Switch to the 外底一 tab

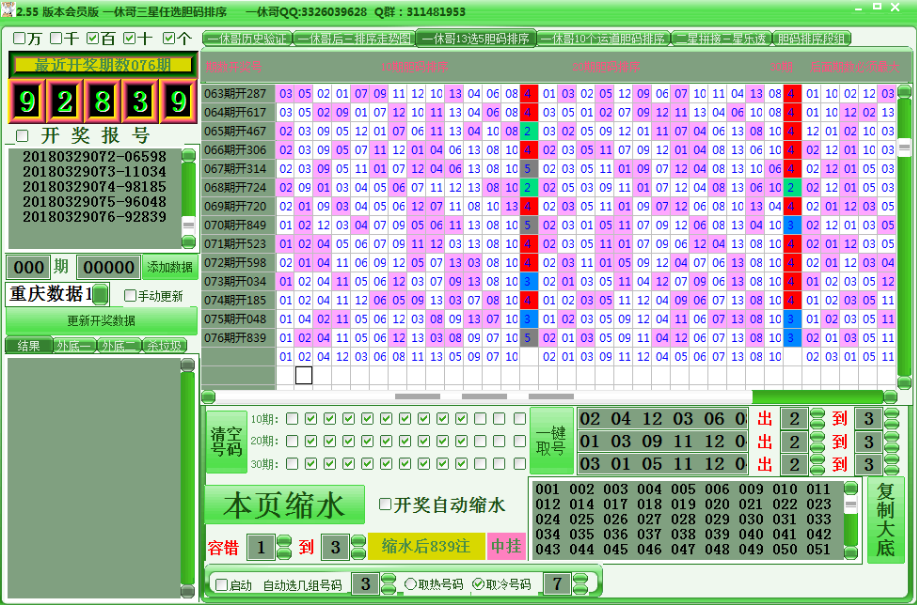coord(72,346)
